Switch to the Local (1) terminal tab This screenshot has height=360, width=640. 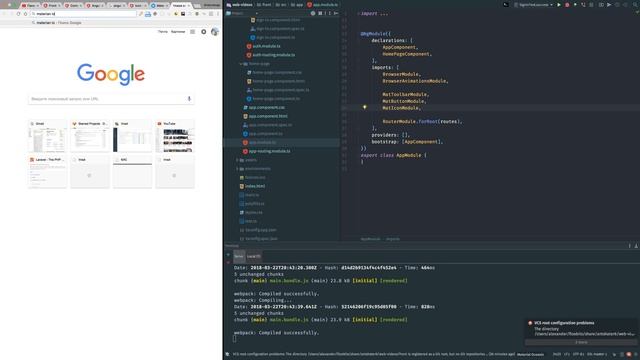253,256
